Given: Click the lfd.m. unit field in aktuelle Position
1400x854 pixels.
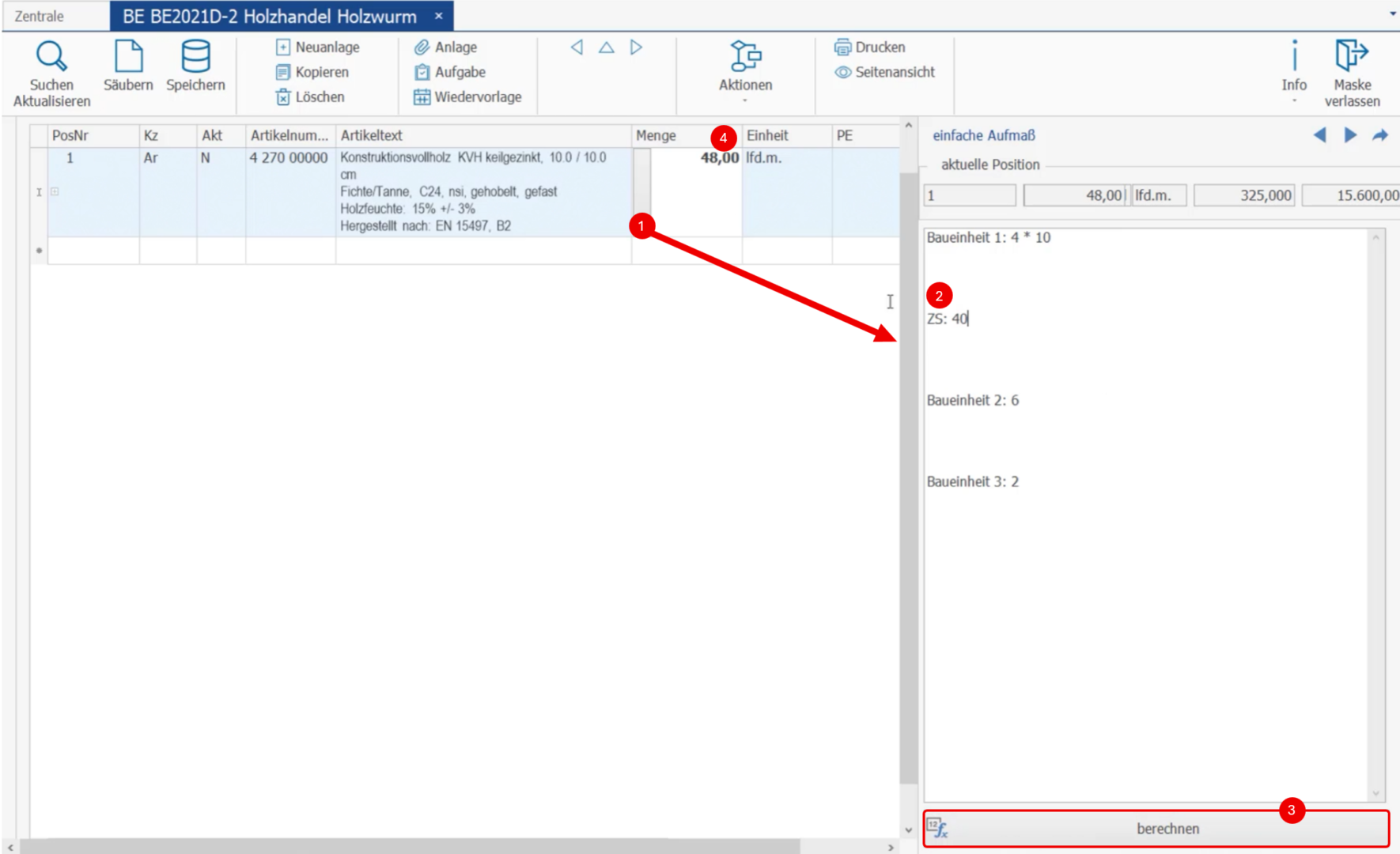Looking at the screenshot, I should (1158, 195).
